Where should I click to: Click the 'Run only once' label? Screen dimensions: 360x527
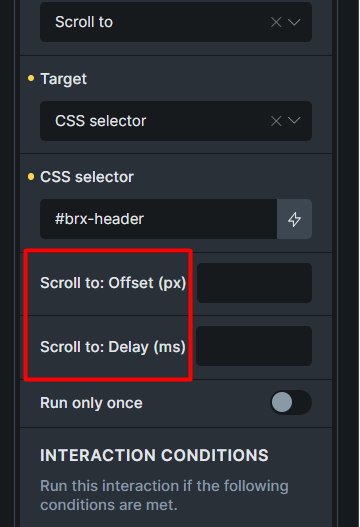point(91,403)
